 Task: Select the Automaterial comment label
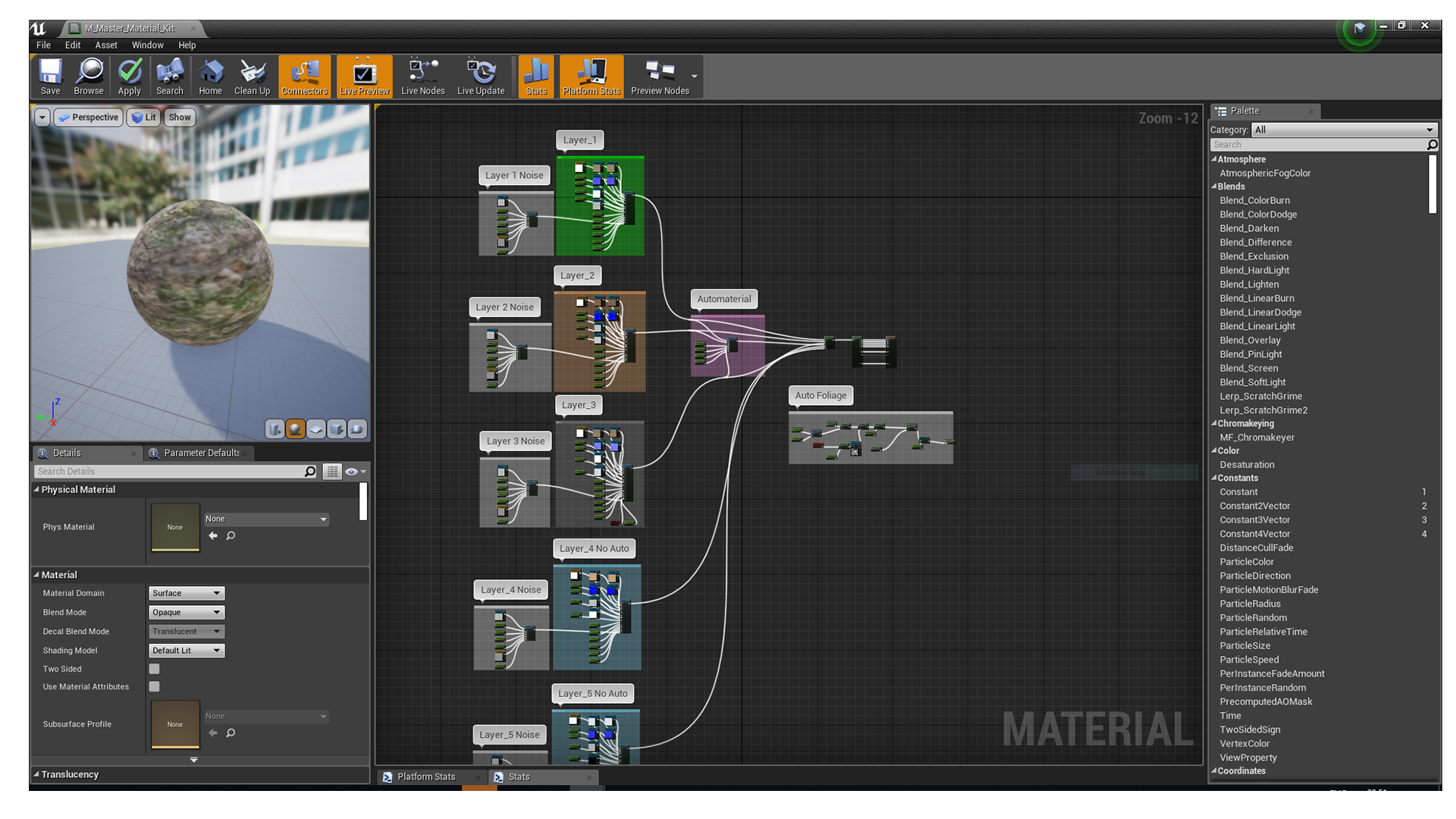click(x=724, y=299)
